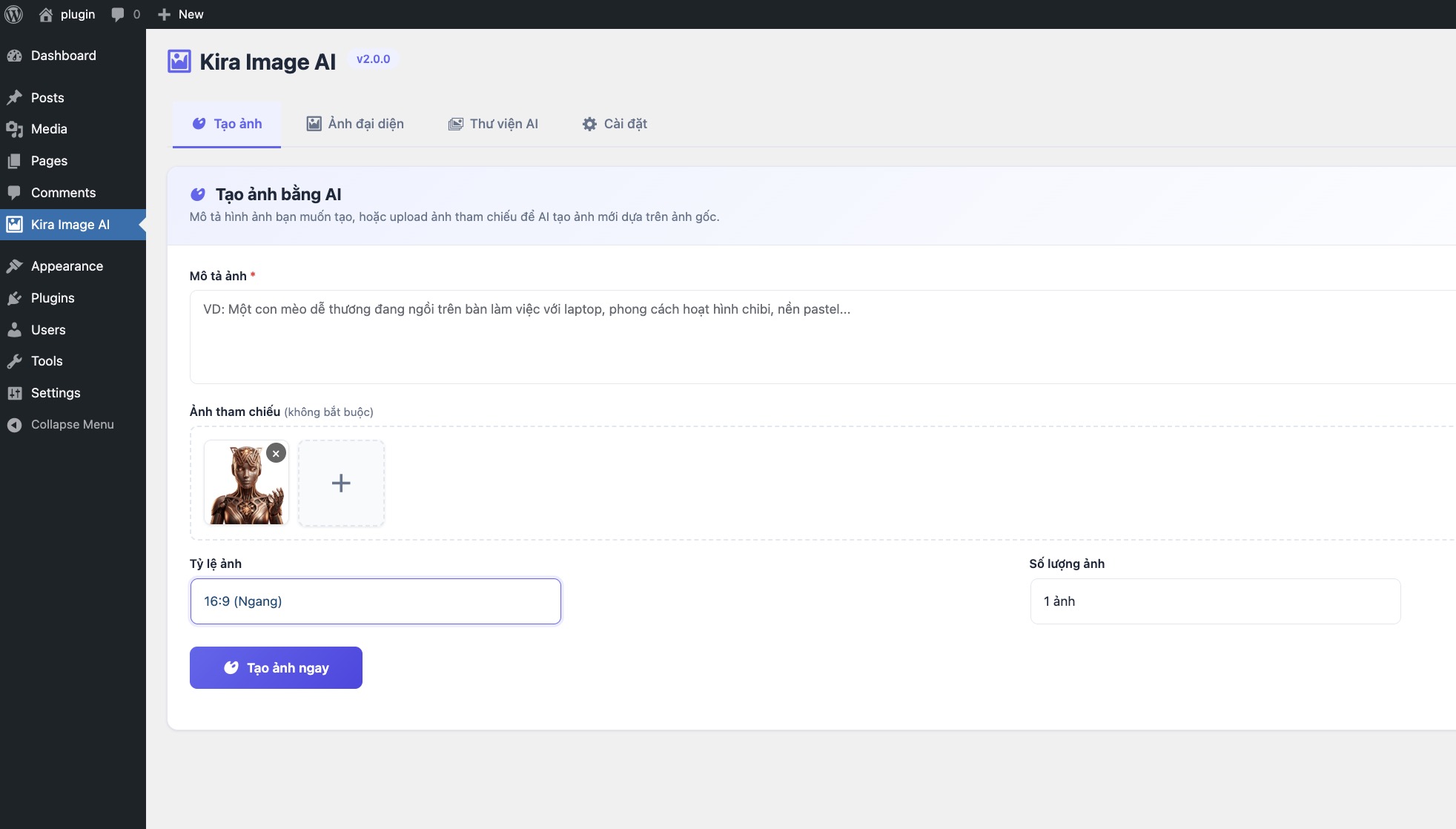Open Media from the sidebar menu
The height and width of the screenshot is (829, 1456).
[73, 129]
